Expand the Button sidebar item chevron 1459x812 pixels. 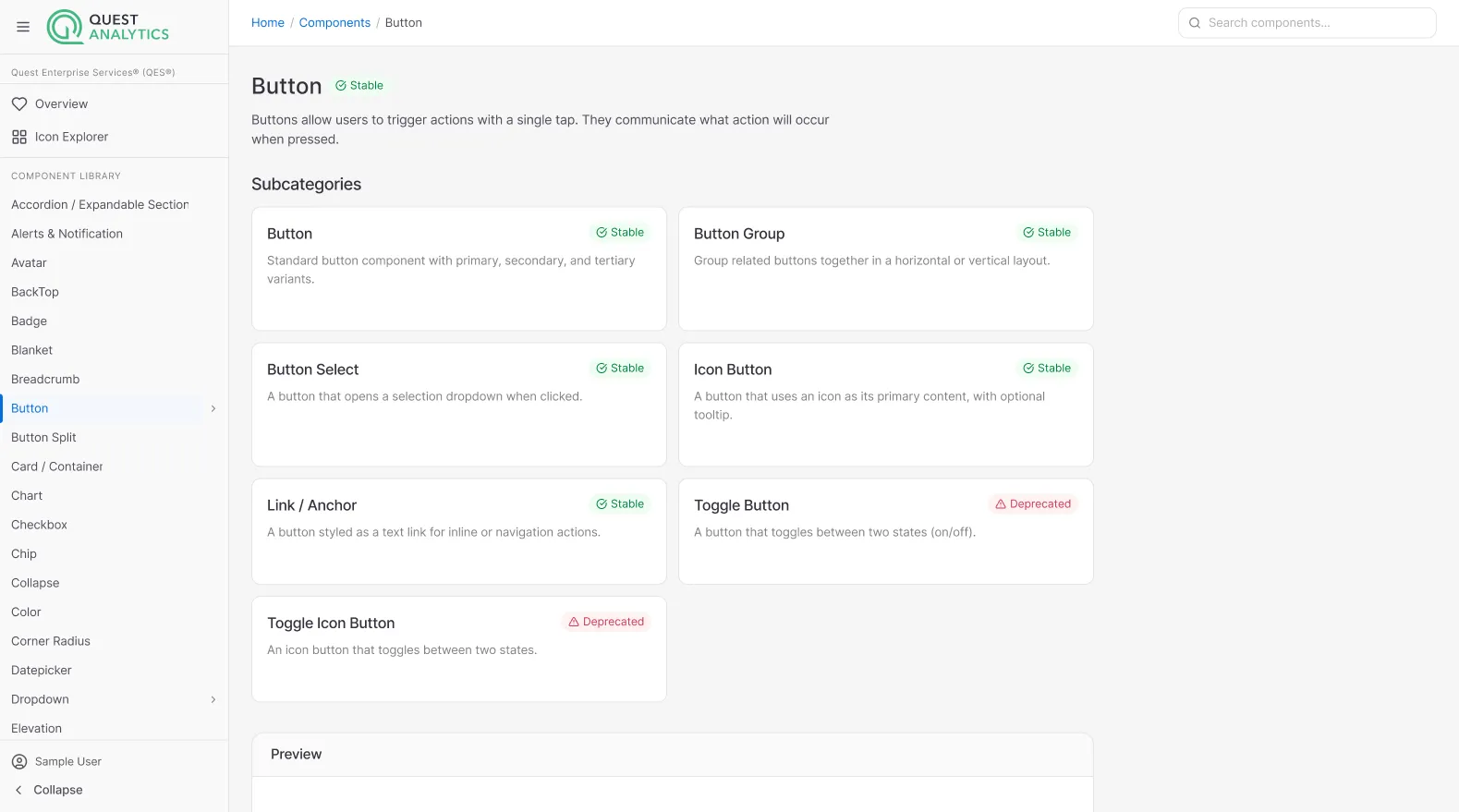(x=213, y=408)
